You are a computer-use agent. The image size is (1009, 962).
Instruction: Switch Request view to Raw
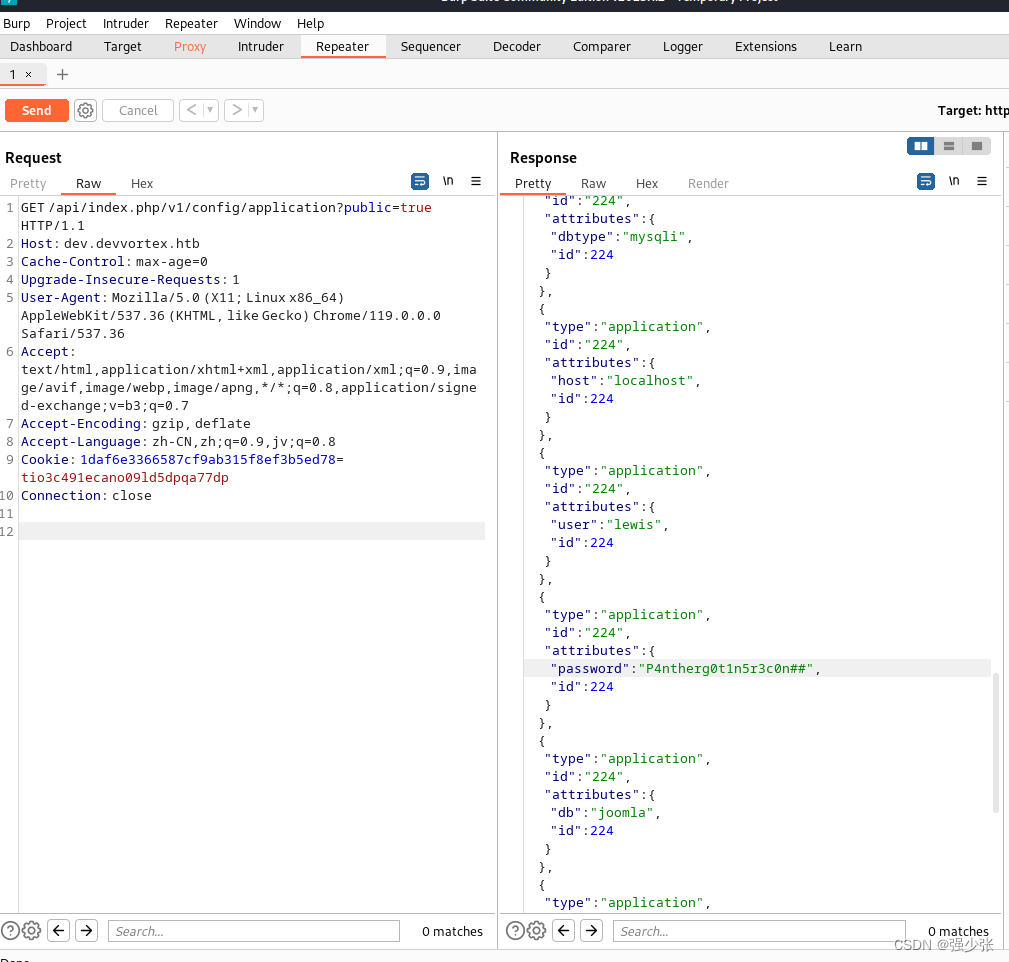click(88, 183)
